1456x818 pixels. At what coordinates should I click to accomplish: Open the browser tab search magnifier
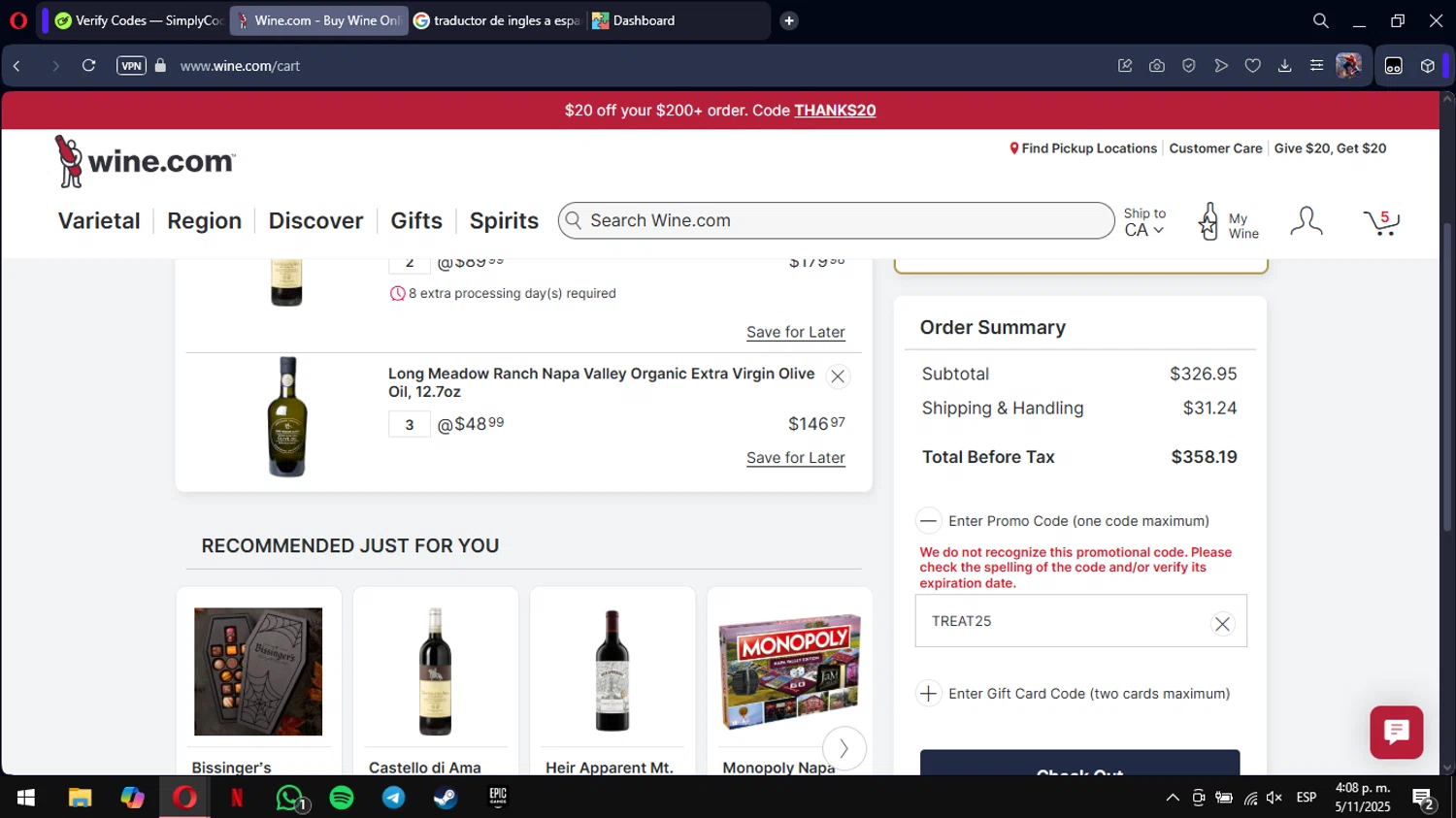tap(1321, 20)
